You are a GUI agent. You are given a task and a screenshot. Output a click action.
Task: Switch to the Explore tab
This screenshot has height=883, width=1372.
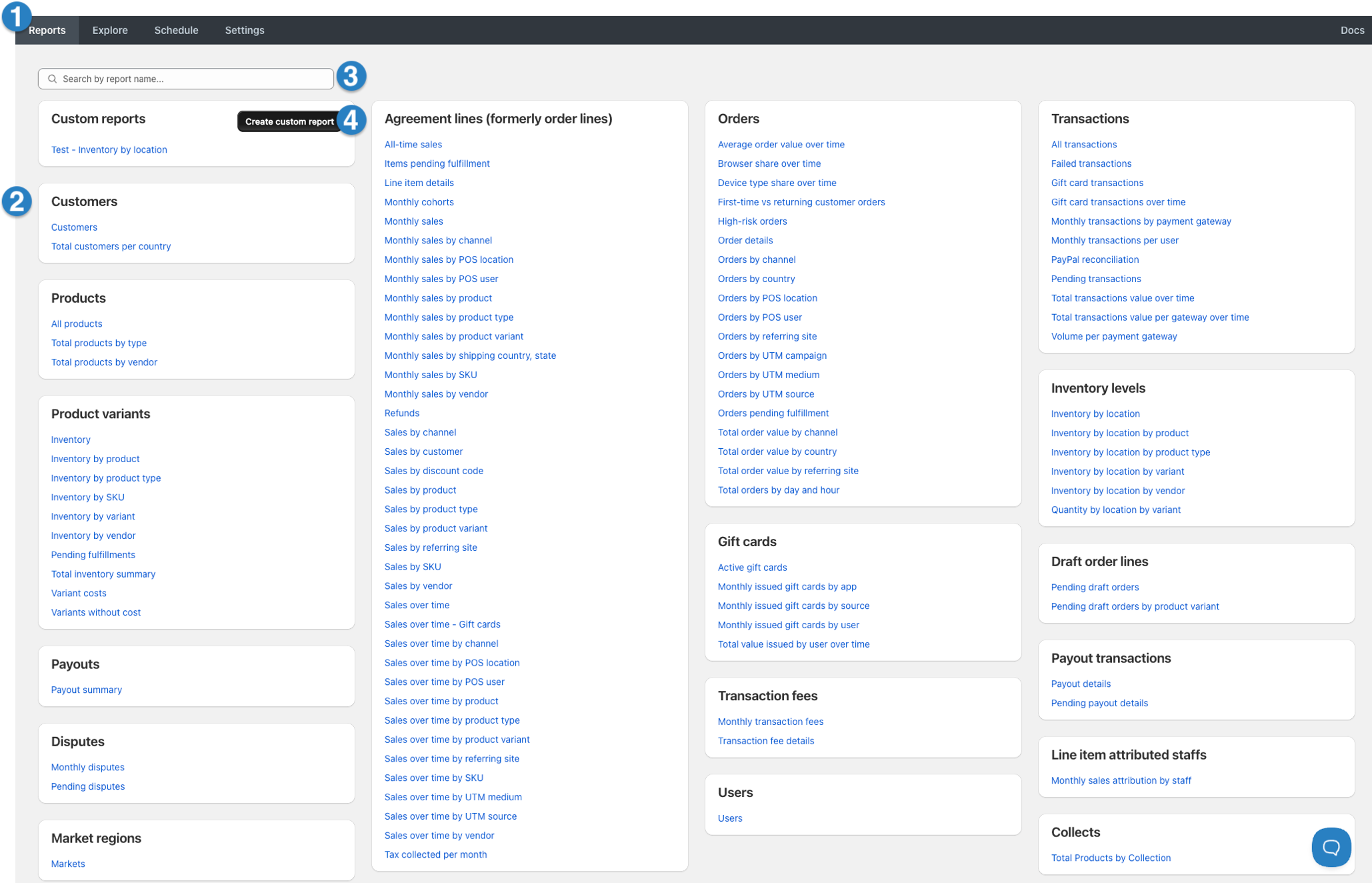click(110, 30)
